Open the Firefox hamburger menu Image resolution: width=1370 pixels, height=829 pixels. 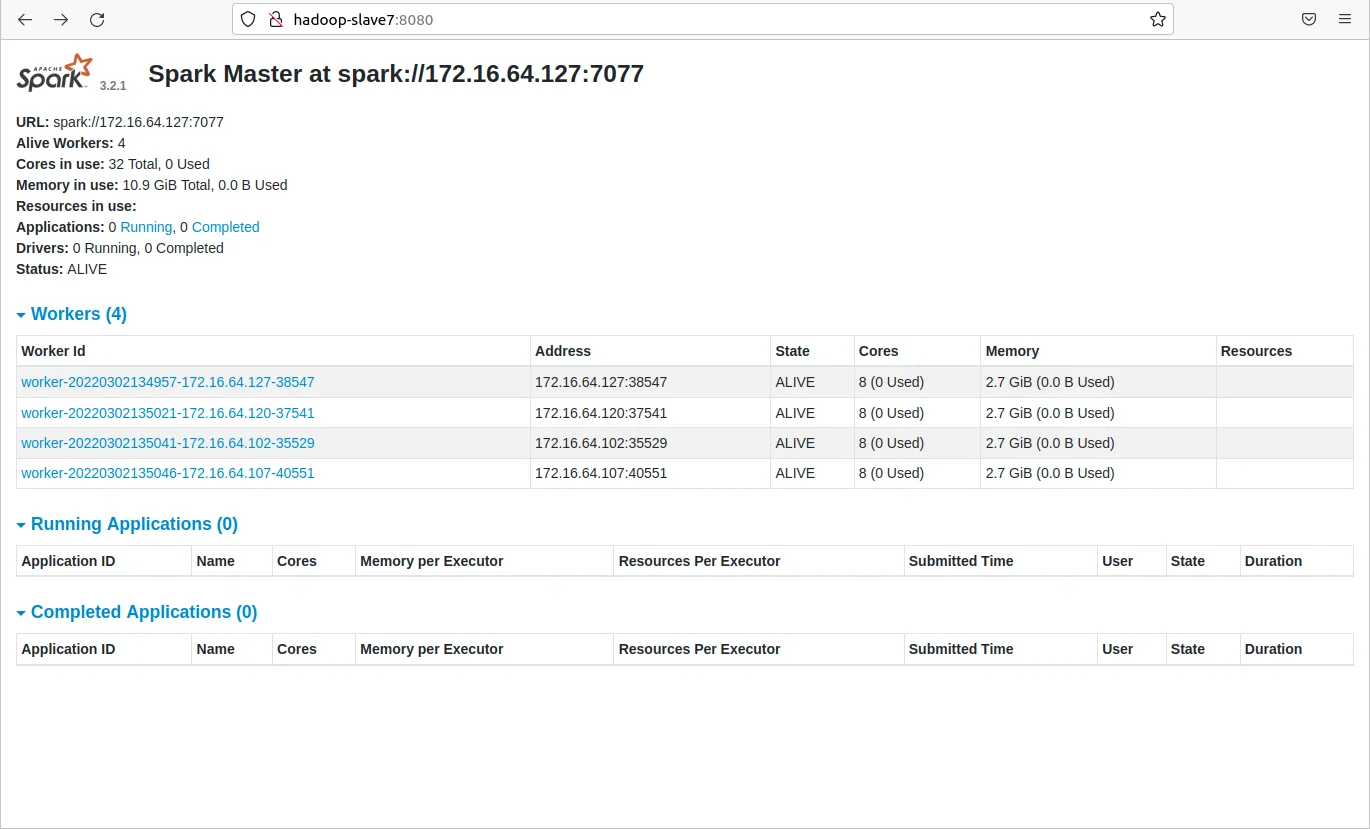click(1345, 19)
